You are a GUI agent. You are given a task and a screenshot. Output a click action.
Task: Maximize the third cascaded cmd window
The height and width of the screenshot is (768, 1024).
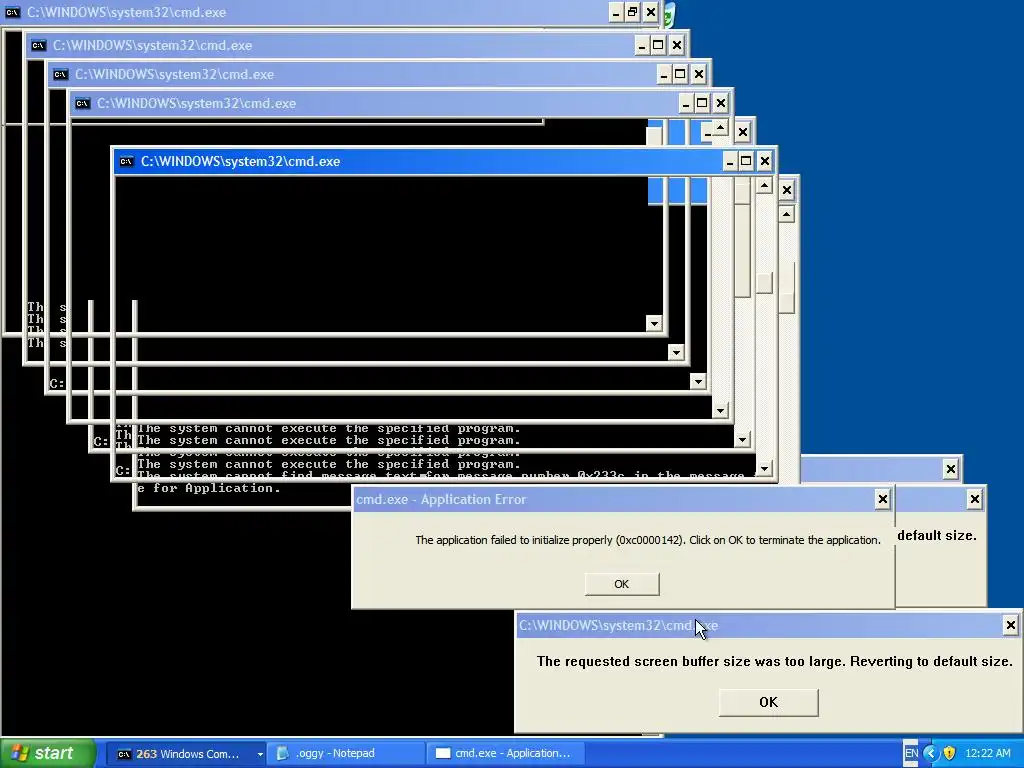[680, 74]
